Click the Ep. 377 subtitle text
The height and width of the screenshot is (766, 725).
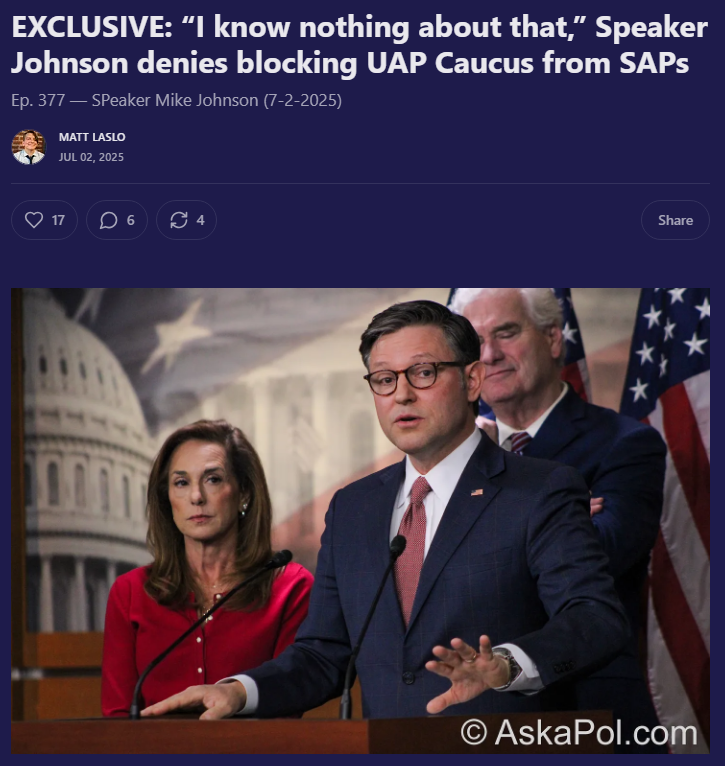(x=176, y=100)
